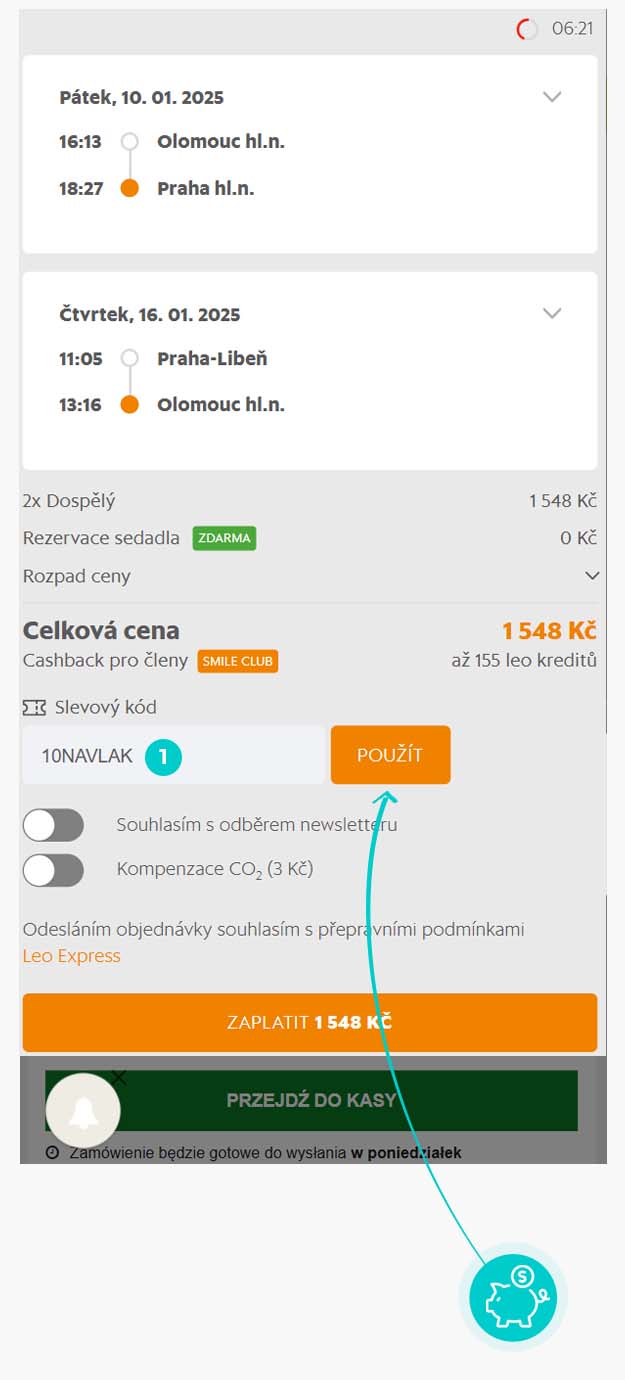The image size is (625, 1380).
Task: Click the teal number 1 badge
Action: (x=163, y=756)
